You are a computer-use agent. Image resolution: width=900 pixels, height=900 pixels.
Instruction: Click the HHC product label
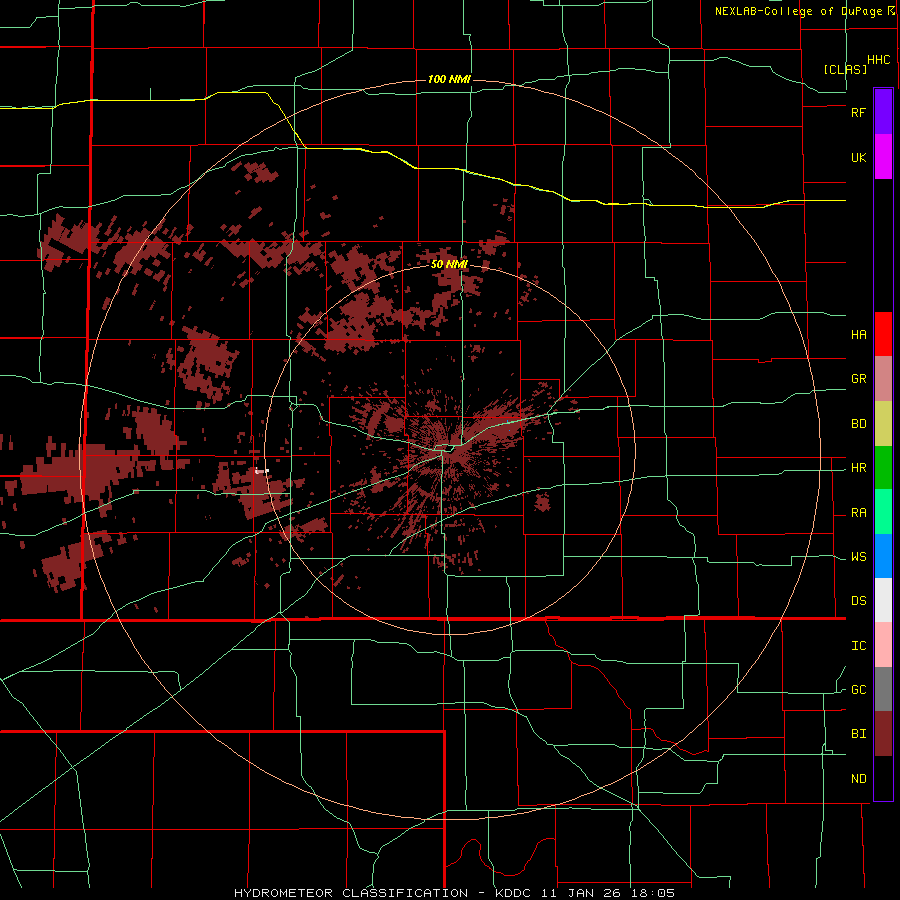pos(879,60)
